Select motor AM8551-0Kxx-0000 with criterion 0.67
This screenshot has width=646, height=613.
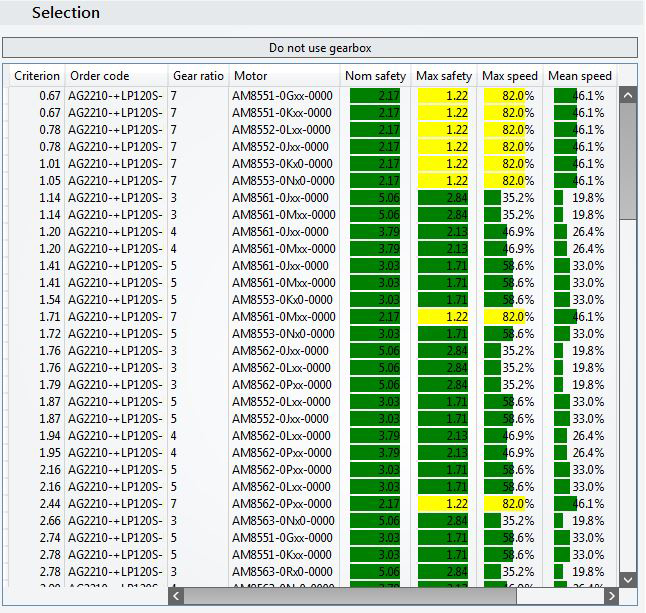pos(313,112)
